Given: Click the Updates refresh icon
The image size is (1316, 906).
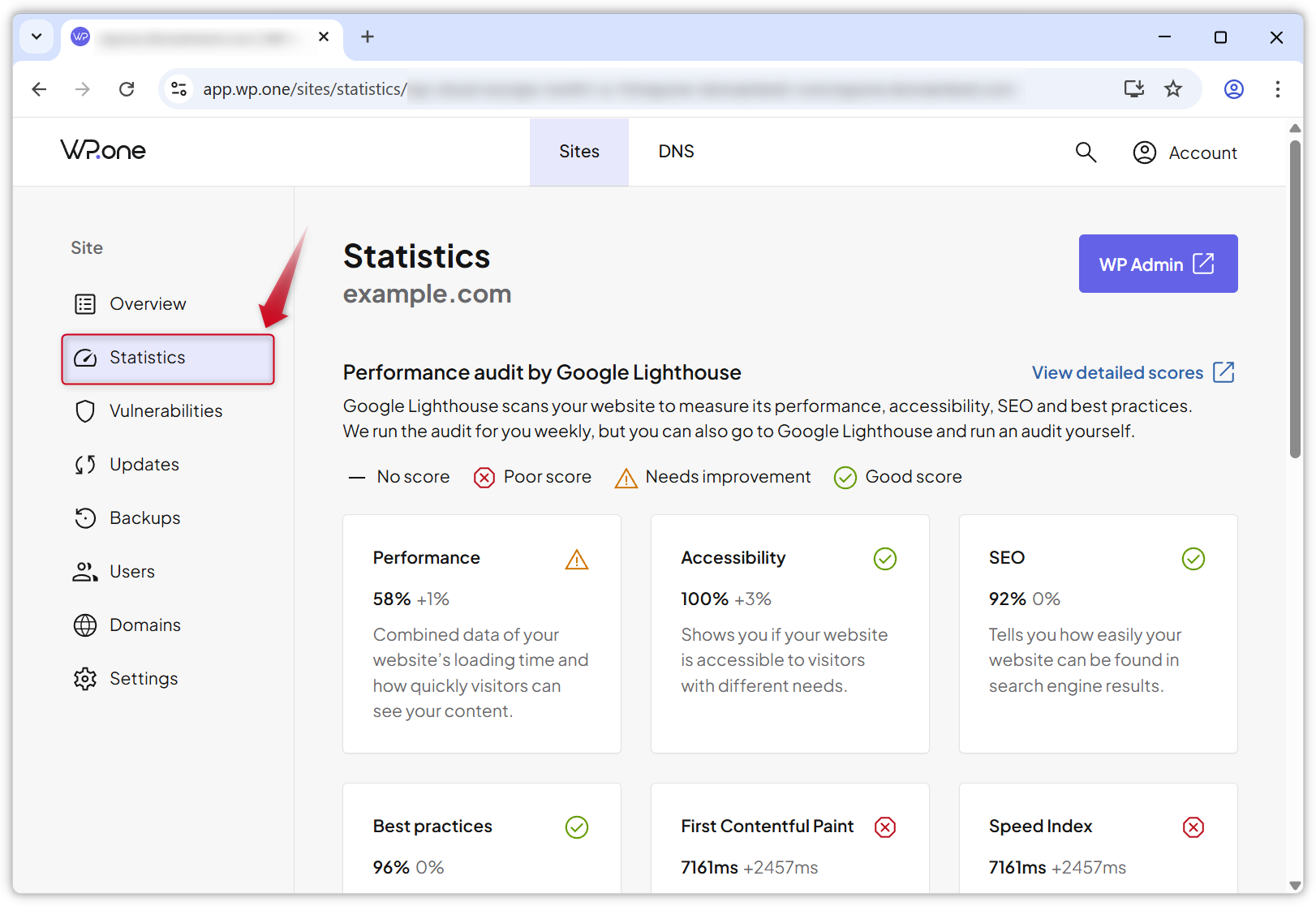Looking at the screenshot, I should tap(86, 464).
